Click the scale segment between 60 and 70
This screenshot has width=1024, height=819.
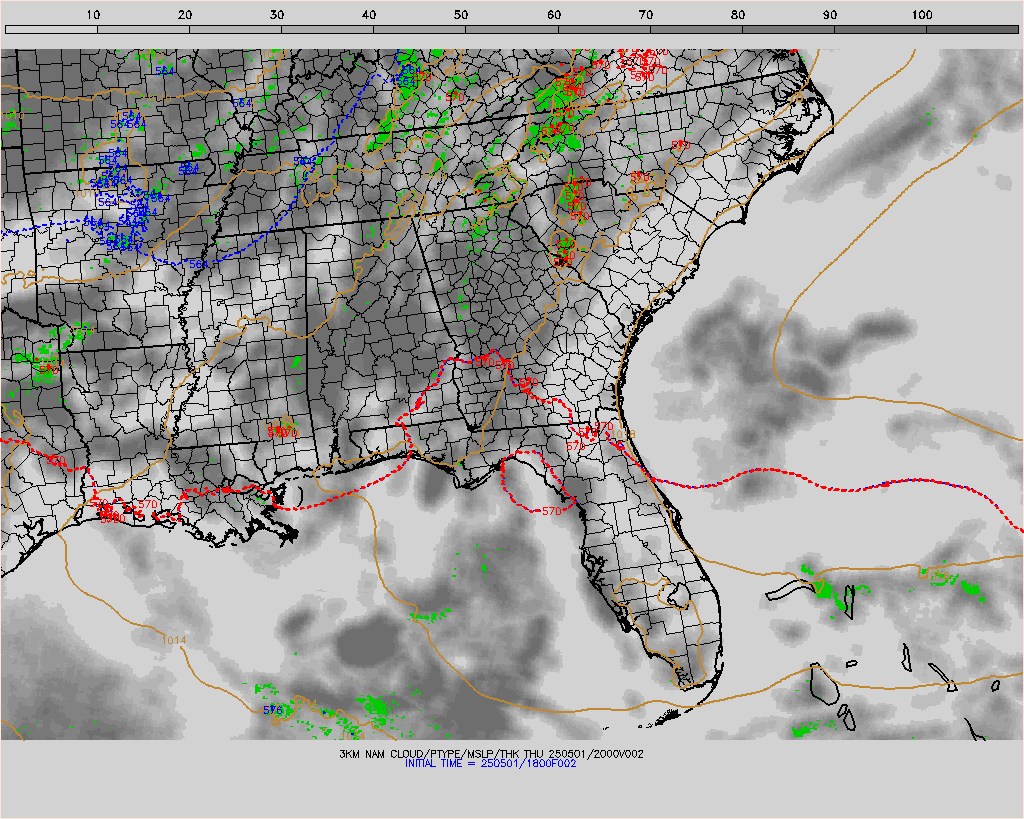604,29
